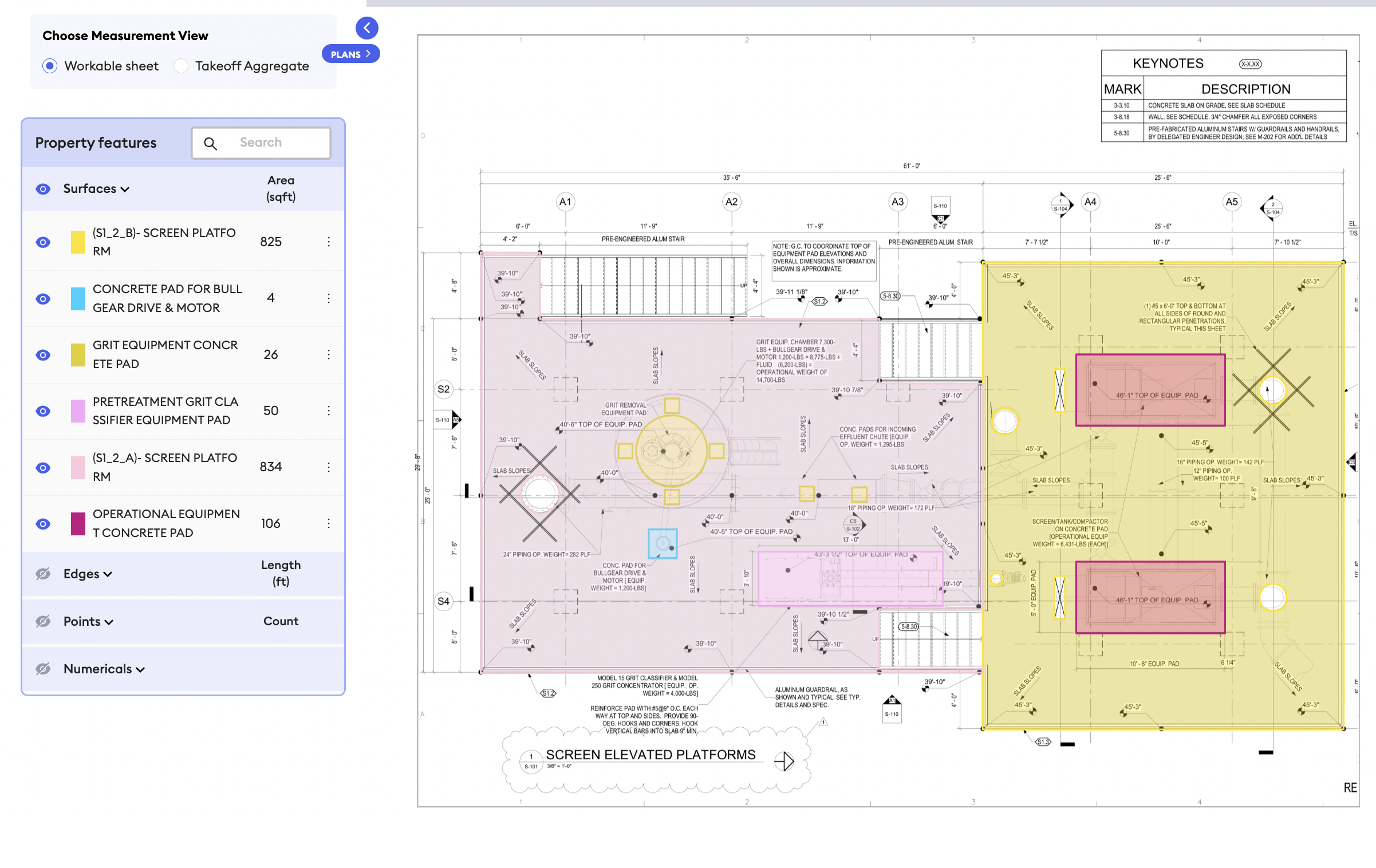The height and width of the screenshot is (868, 1376).
Task: Toggle visibility of all Surfaces
Action: 43,189
